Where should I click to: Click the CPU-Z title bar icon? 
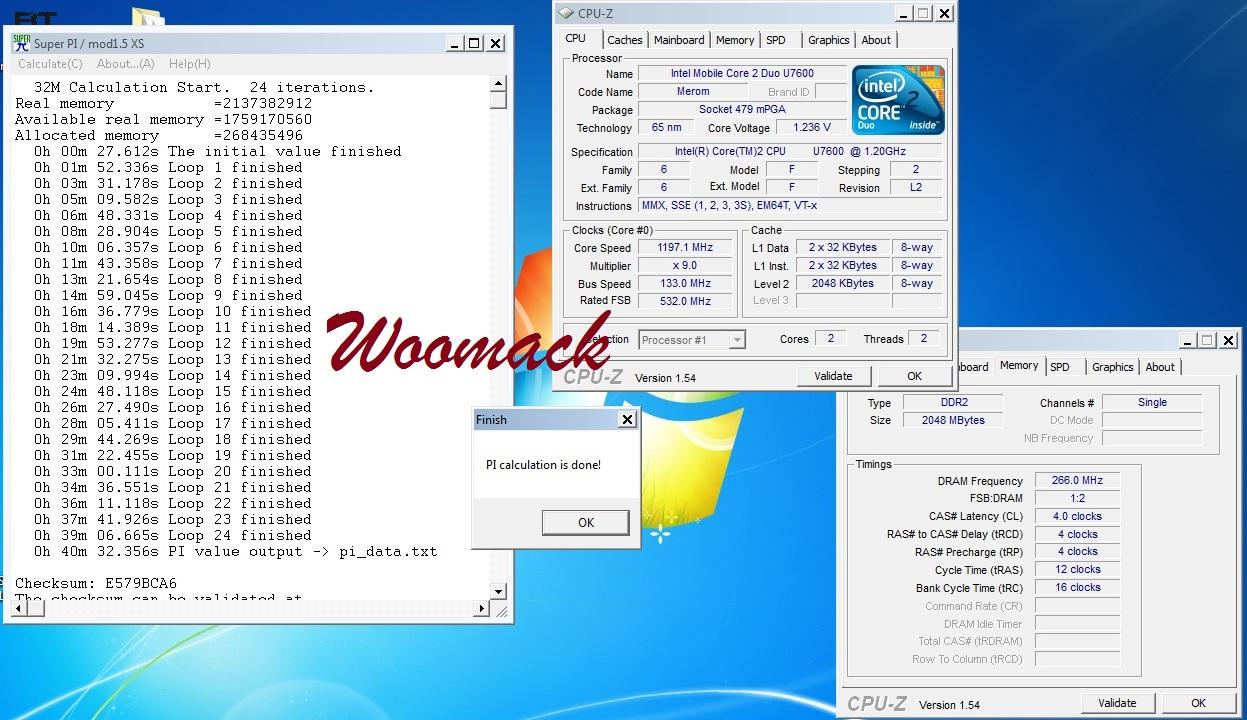(566, 13)
